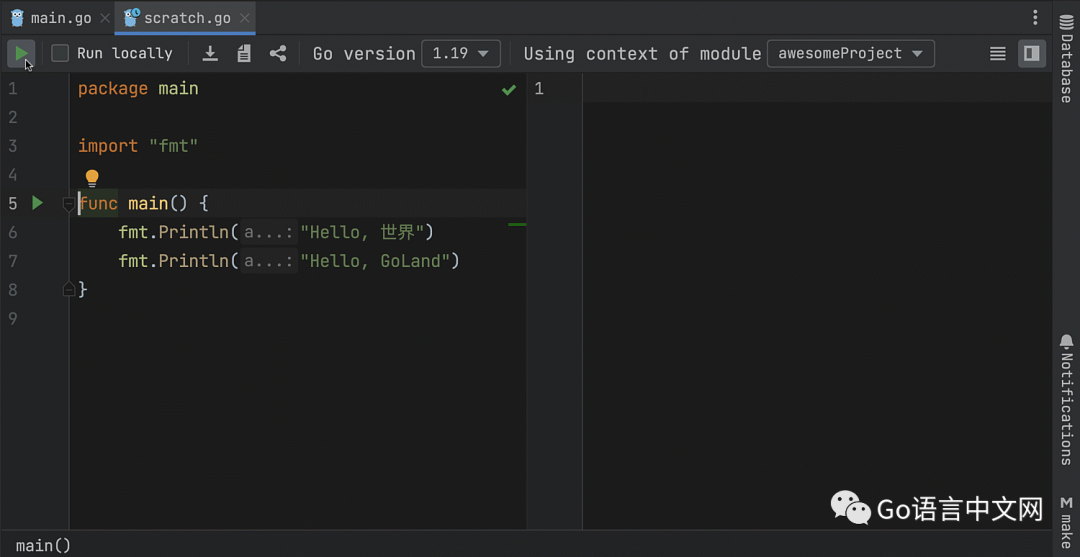The image size is (1080, 557).
Task: Click the share icon in the toolbar
Action: [x=278, y=54]
